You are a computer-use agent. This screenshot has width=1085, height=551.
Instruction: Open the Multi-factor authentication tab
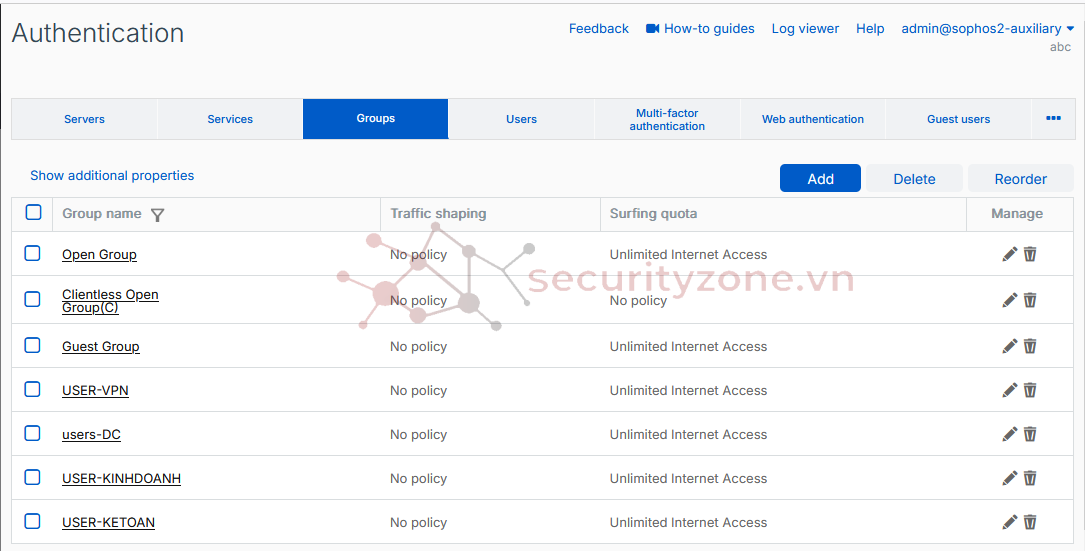click(667, 119)
